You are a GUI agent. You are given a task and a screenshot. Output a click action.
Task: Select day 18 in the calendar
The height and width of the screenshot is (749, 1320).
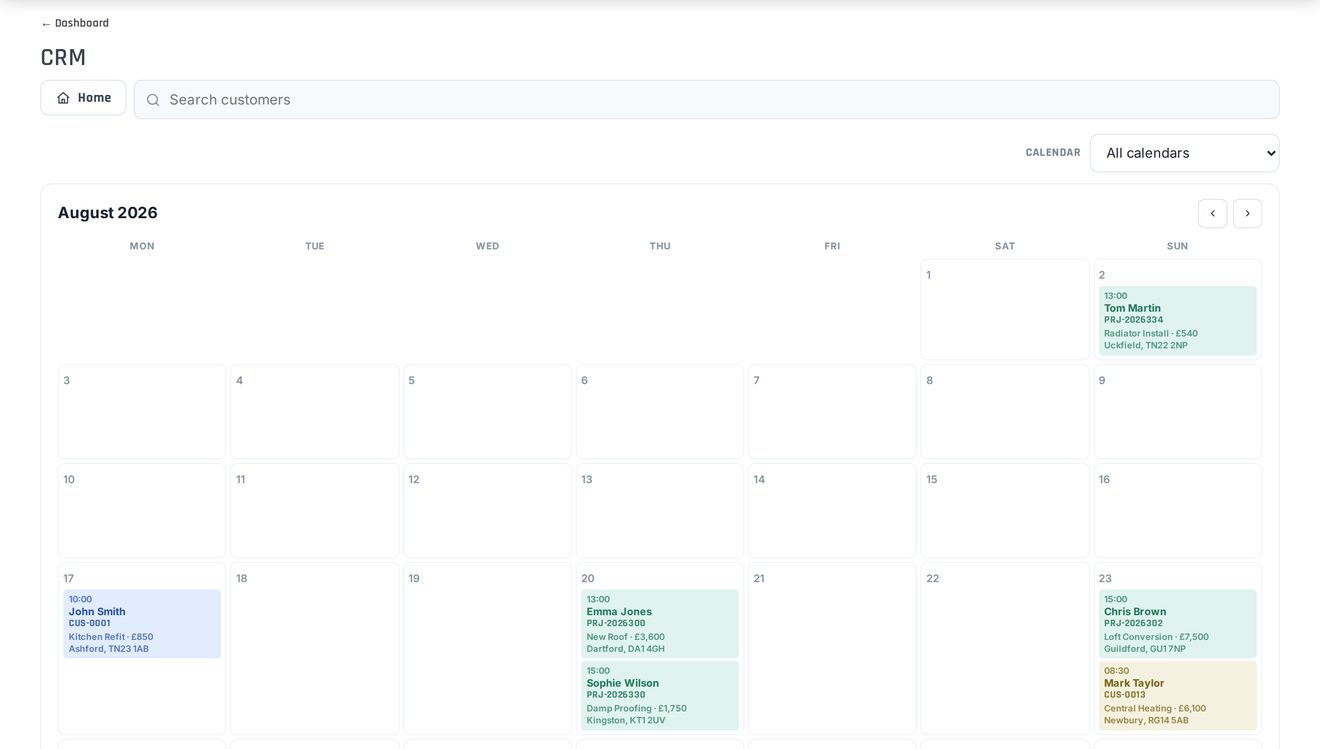[314, 649]
